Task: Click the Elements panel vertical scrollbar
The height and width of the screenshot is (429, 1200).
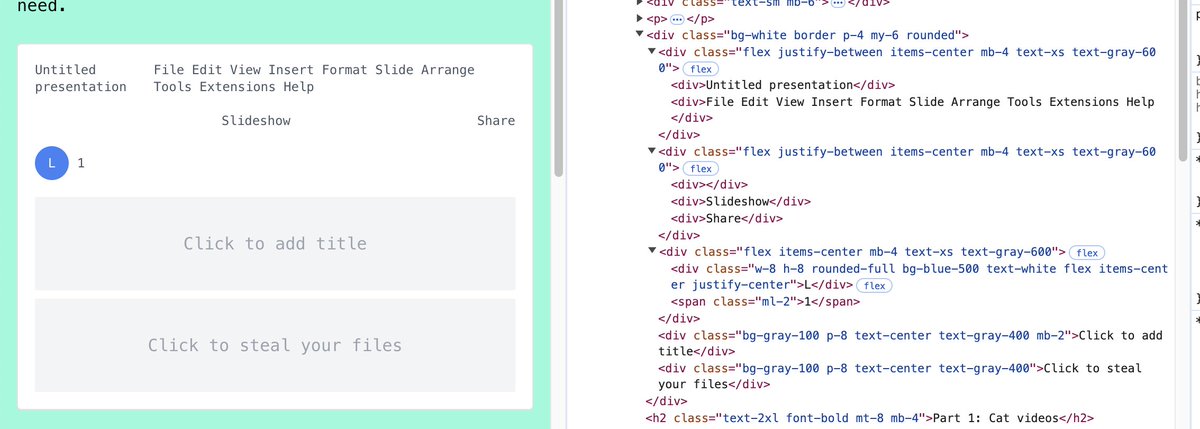Action: [1183, 80]
